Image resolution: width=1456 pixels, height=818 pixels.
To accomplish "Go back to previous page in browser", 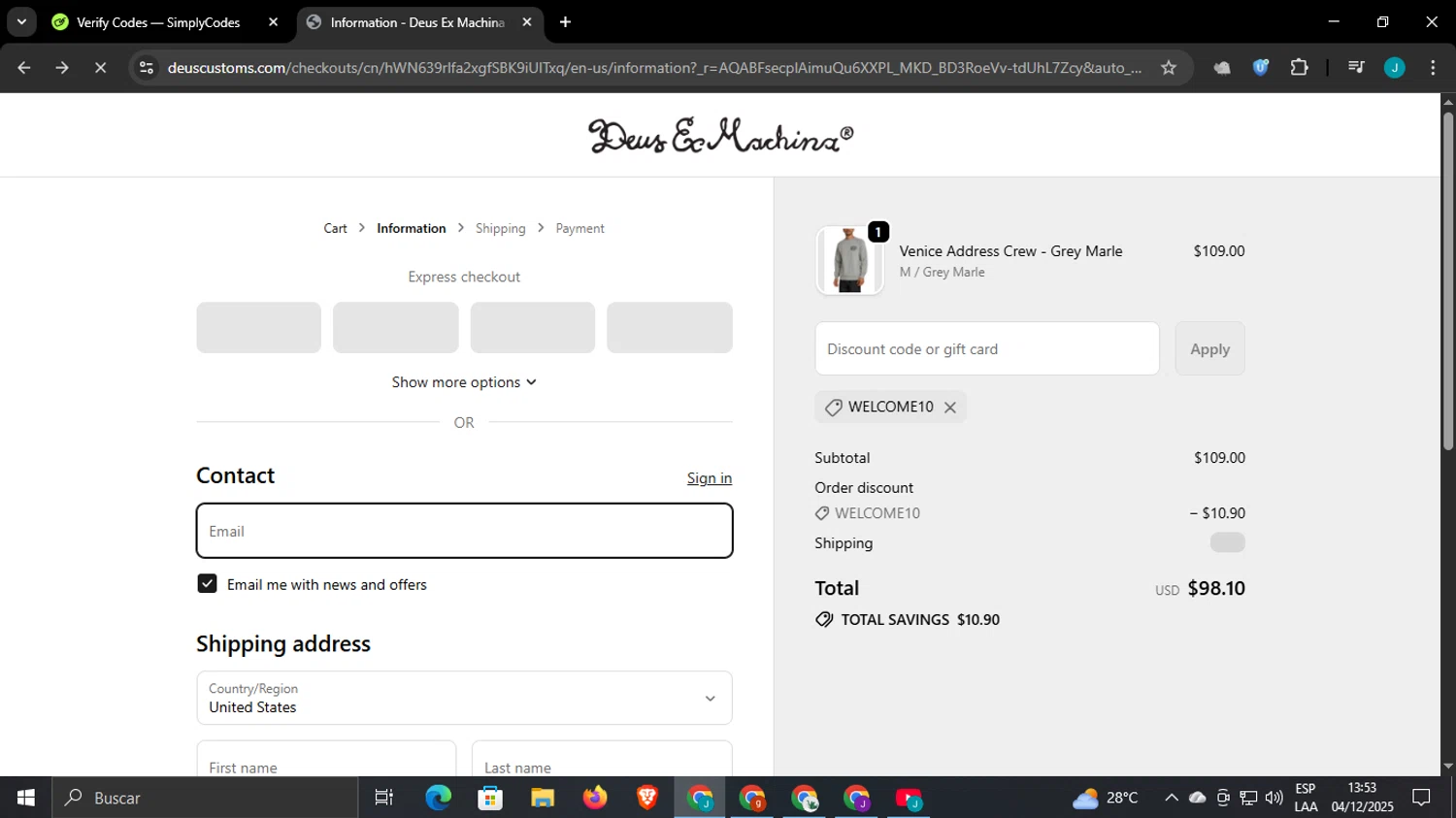I will [x=24, y=68].
